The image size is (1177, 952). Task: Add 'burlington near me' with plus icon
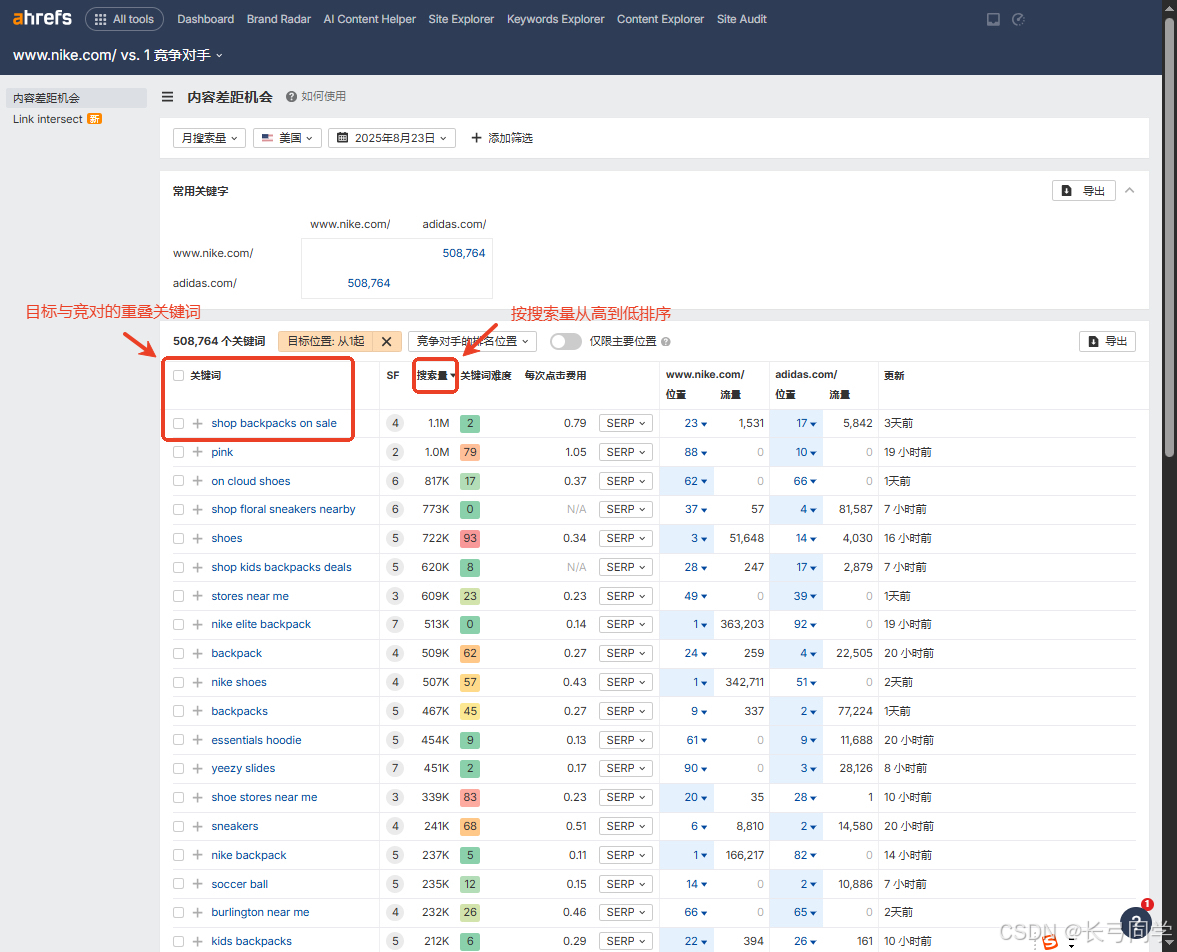(x=197, y=913)
